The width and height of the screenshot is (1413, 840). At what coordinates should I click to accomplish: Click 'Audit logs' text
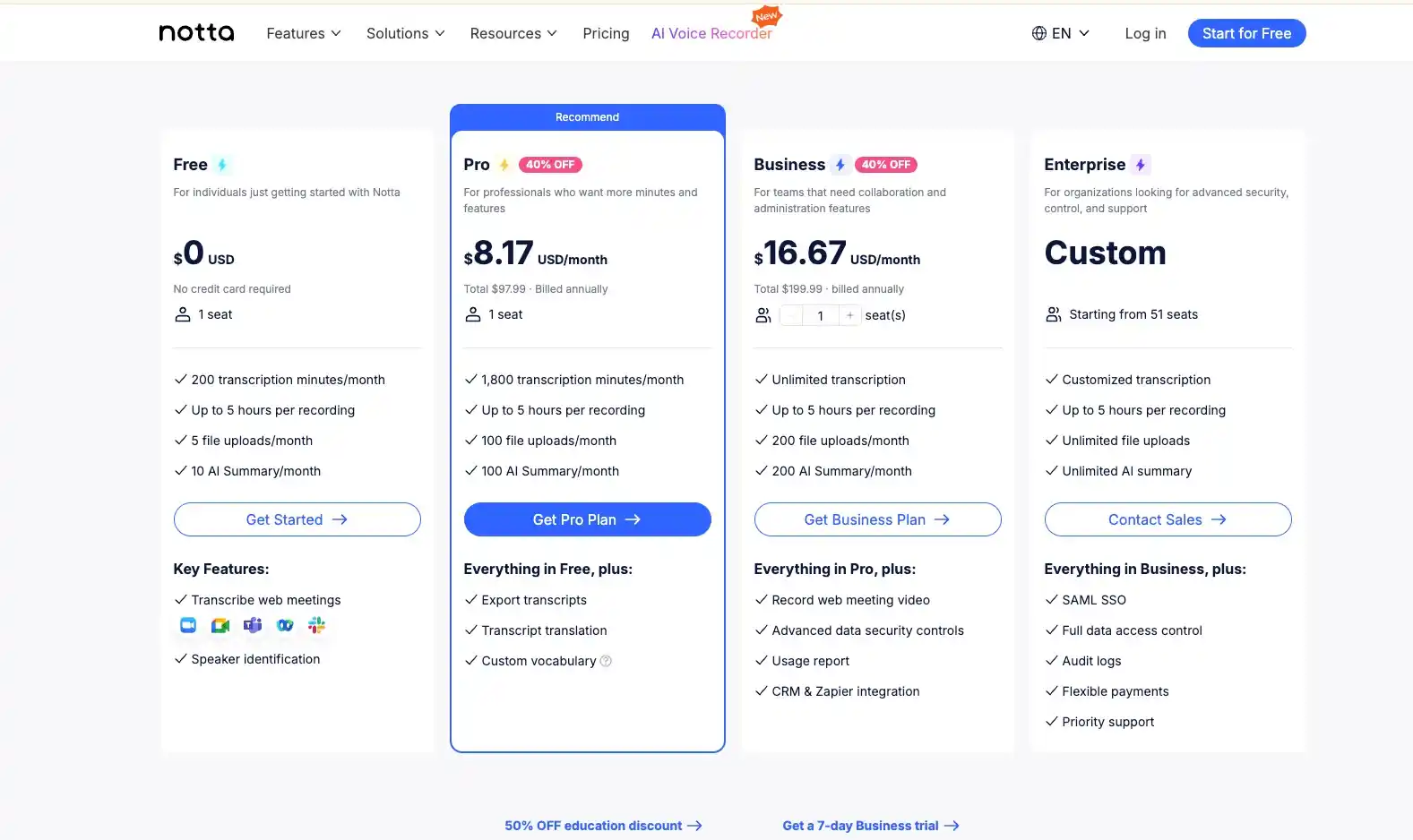(x=1091, y=661)
